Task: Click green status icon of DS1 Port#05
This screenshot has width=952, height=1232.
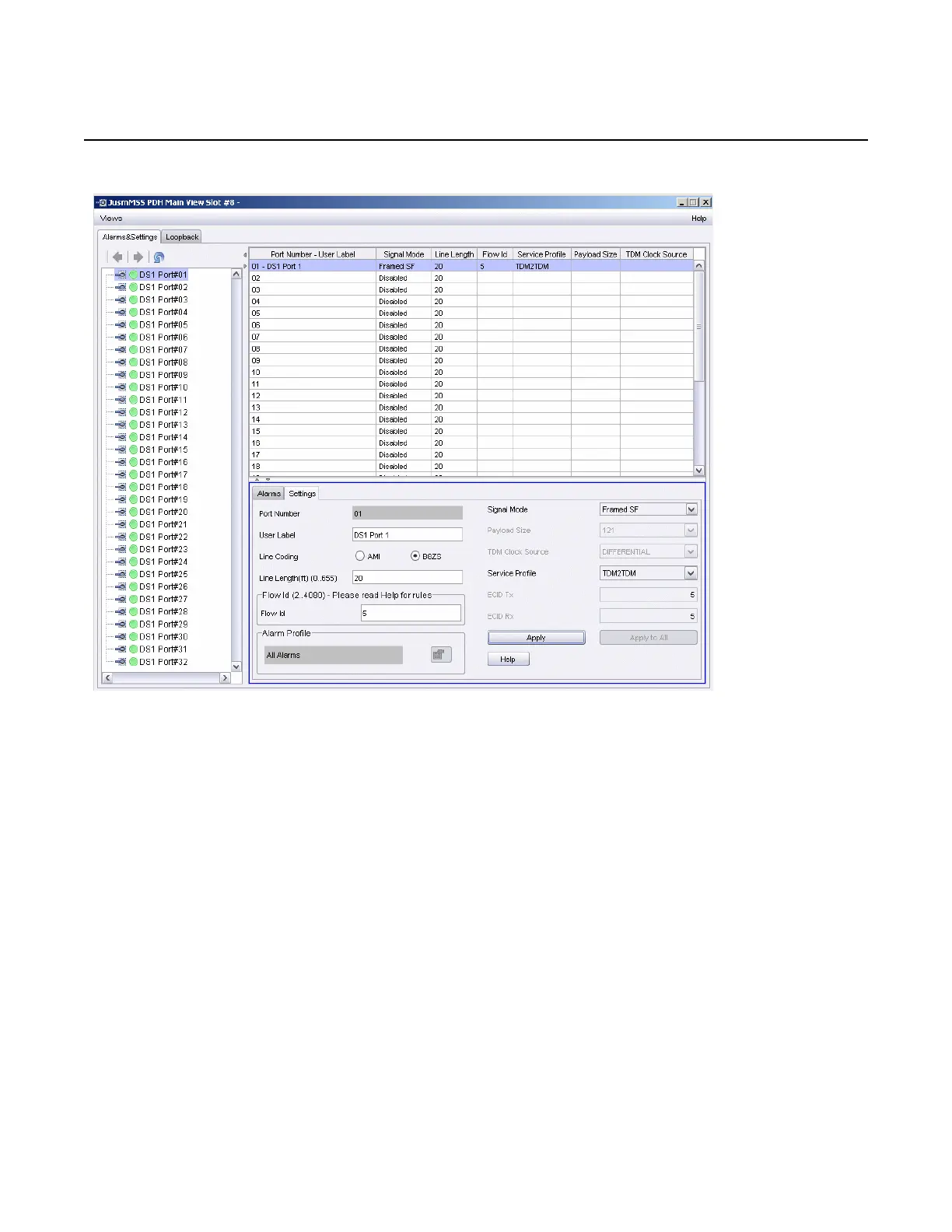Action: tap(133, 324)
